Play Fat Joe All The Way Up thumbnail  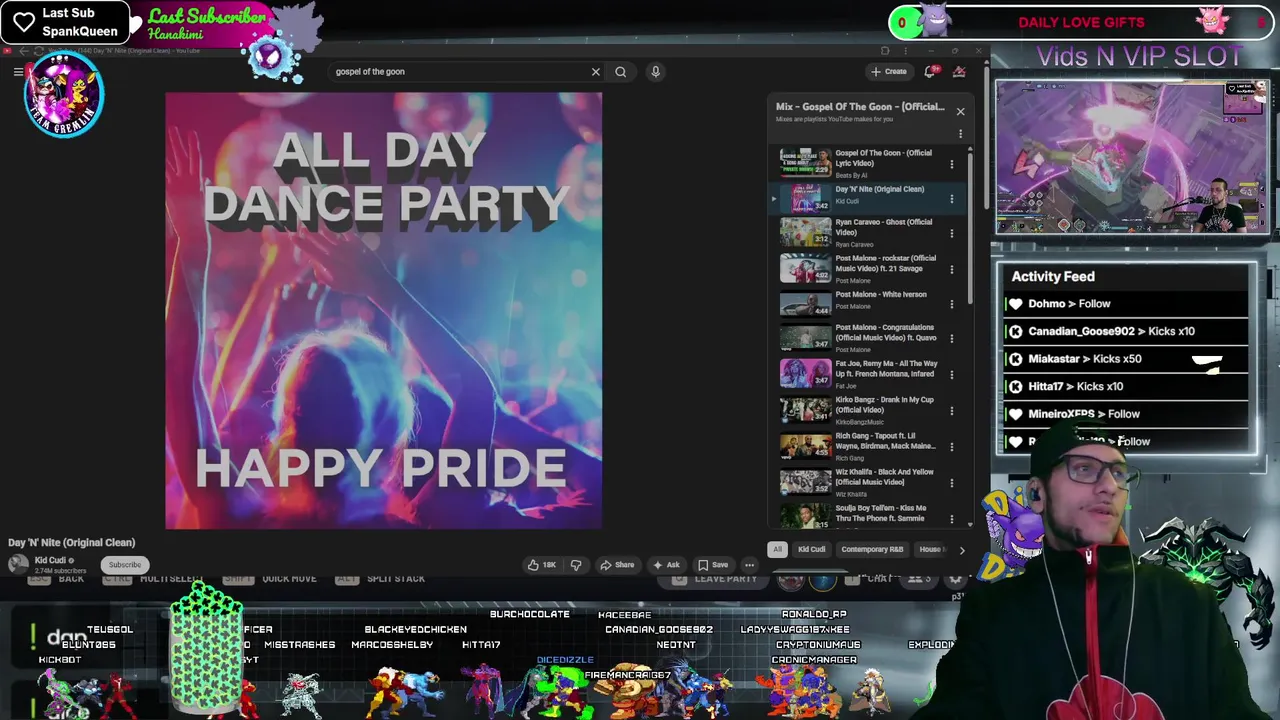805,374
